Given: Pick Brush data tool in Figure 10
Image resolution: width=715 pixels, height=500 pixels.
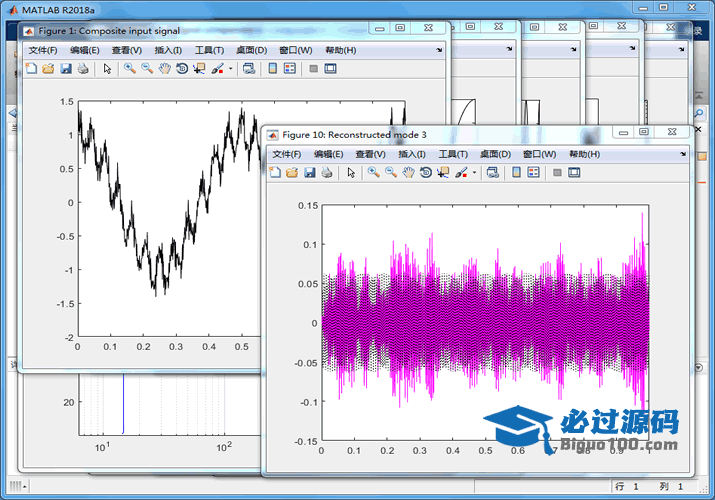Looking at the screenshot, I should click(461, 173).
